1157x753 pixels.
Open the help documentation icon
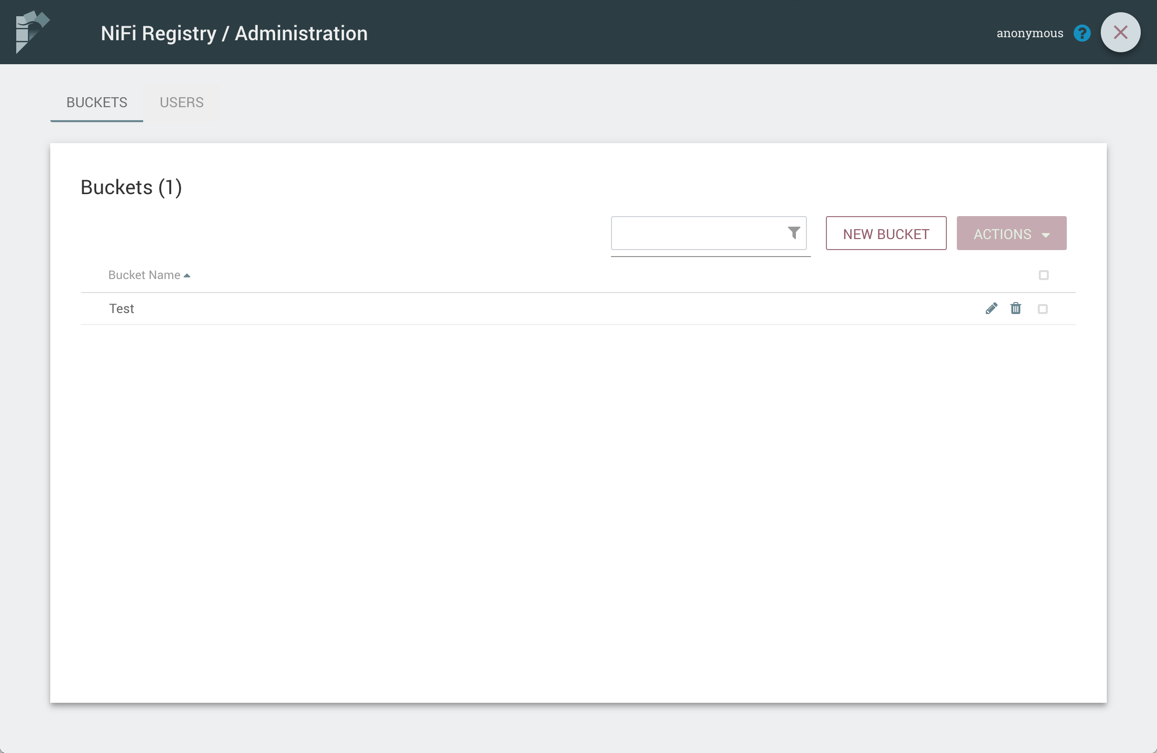[x=1082, y=33]
